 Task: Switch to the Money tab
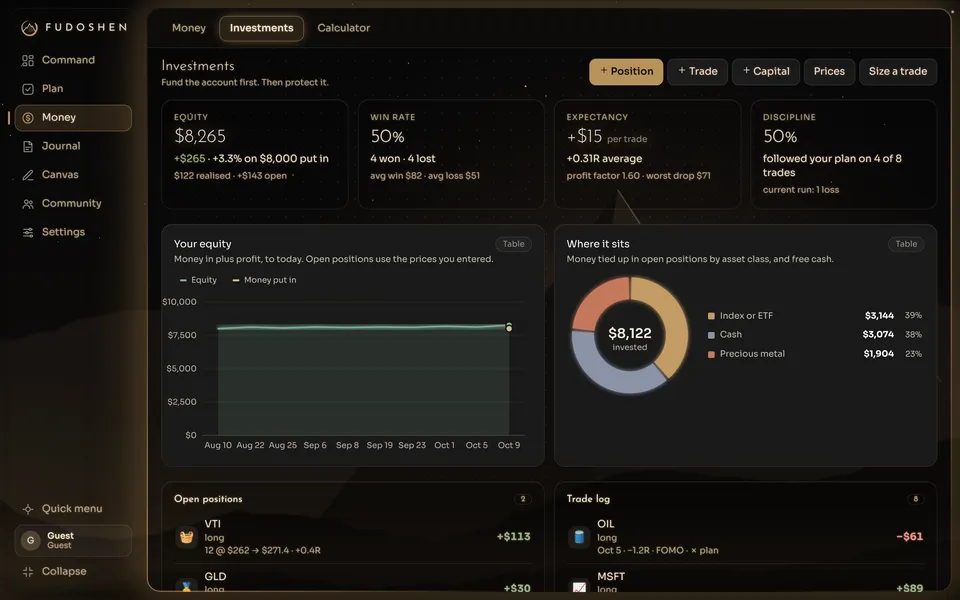pyautogui.click(x=189, y=28)
